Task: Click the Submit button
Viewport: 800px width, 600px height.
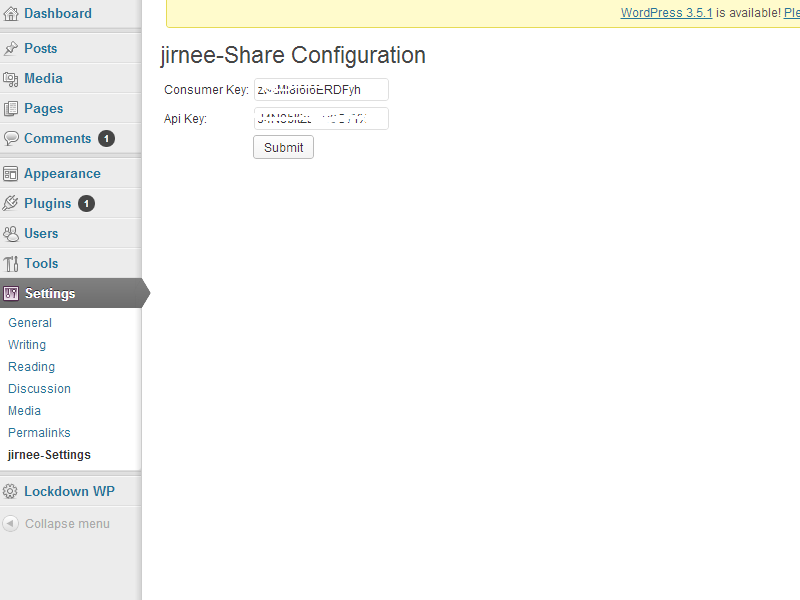Action: point(284,147)
